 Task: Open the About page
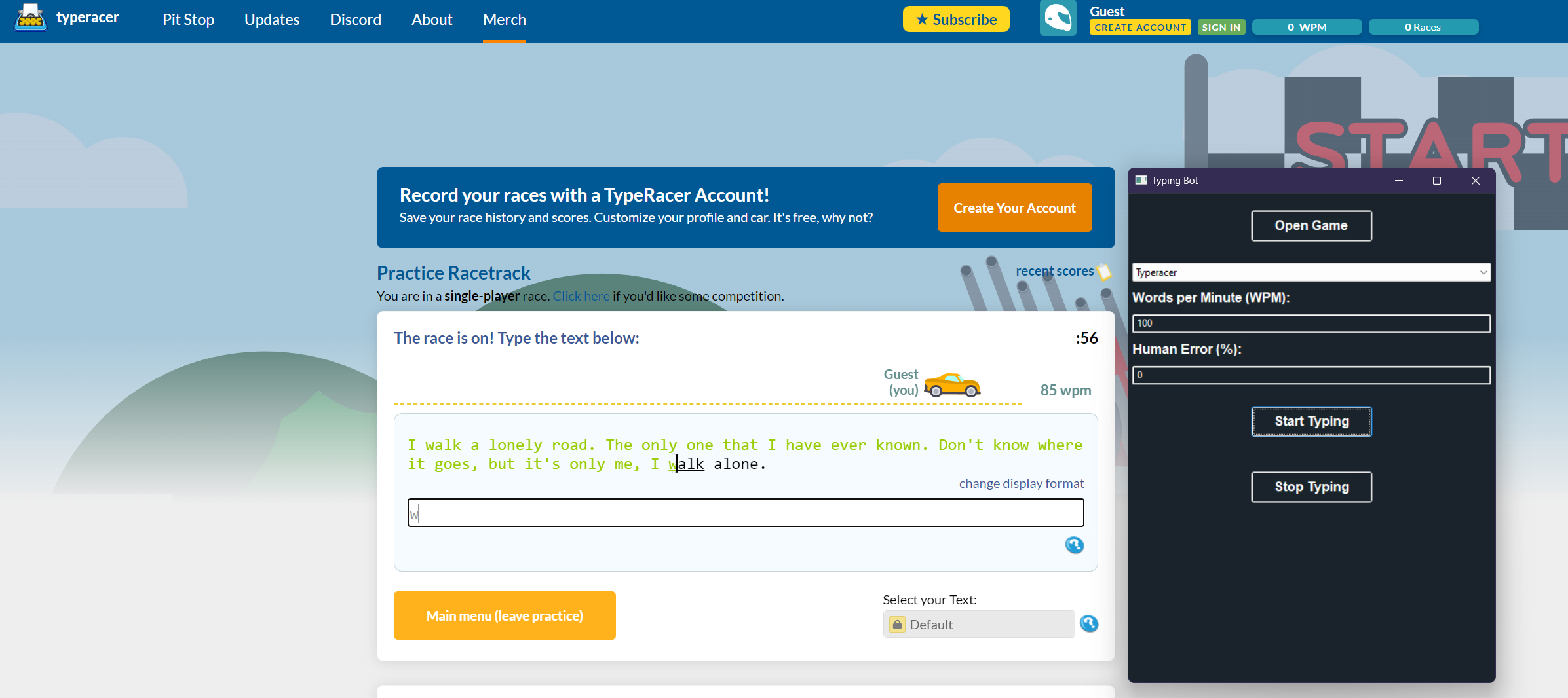[432, 20]
